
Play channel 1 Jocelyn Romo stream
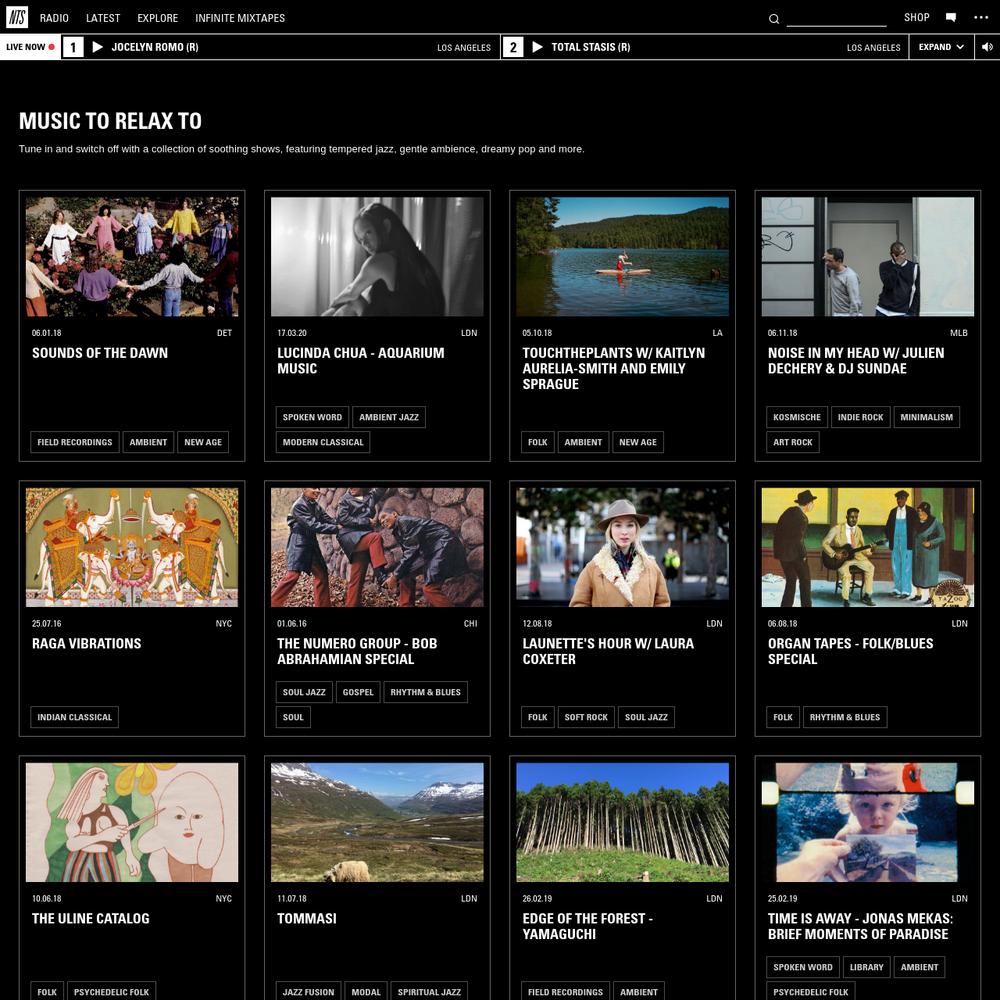click(x=98, y=47)
